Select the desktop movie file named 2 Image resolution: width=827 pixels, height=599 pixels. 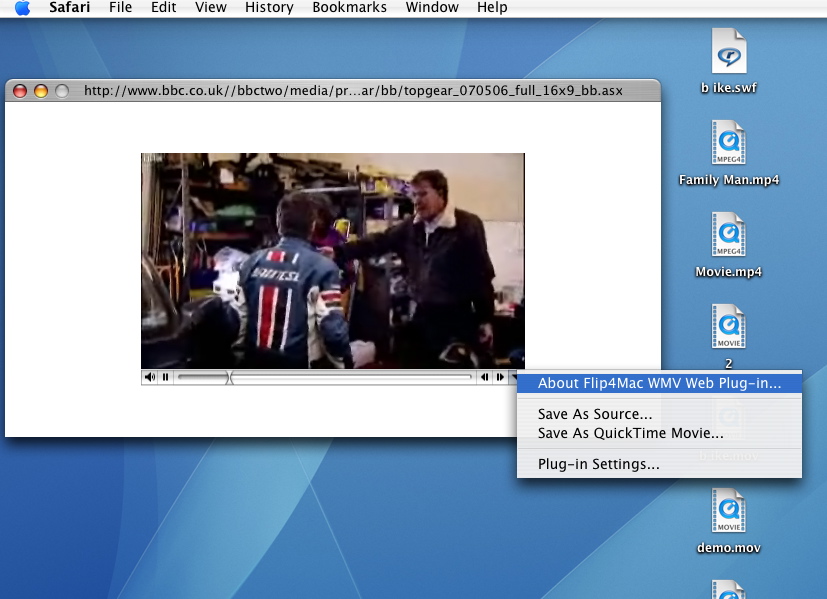728,336
